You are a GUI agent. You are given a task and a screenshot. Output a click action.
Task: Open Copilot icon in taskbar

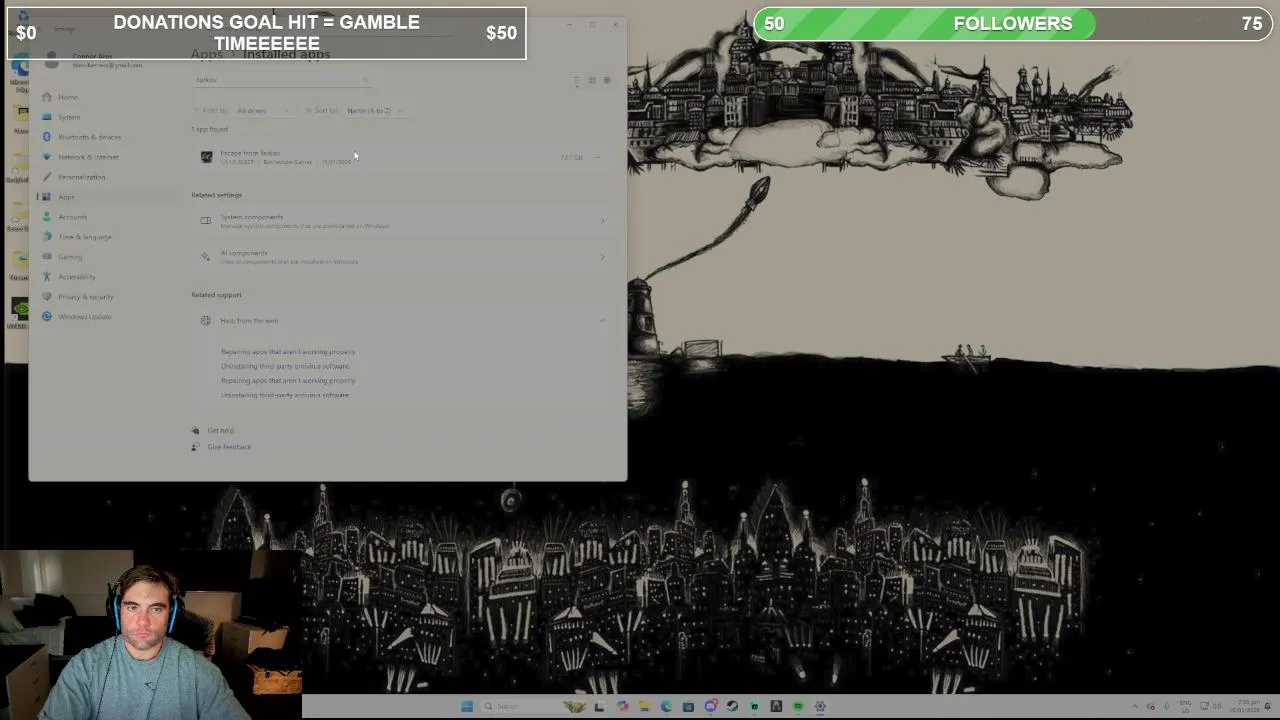[622, 707]
